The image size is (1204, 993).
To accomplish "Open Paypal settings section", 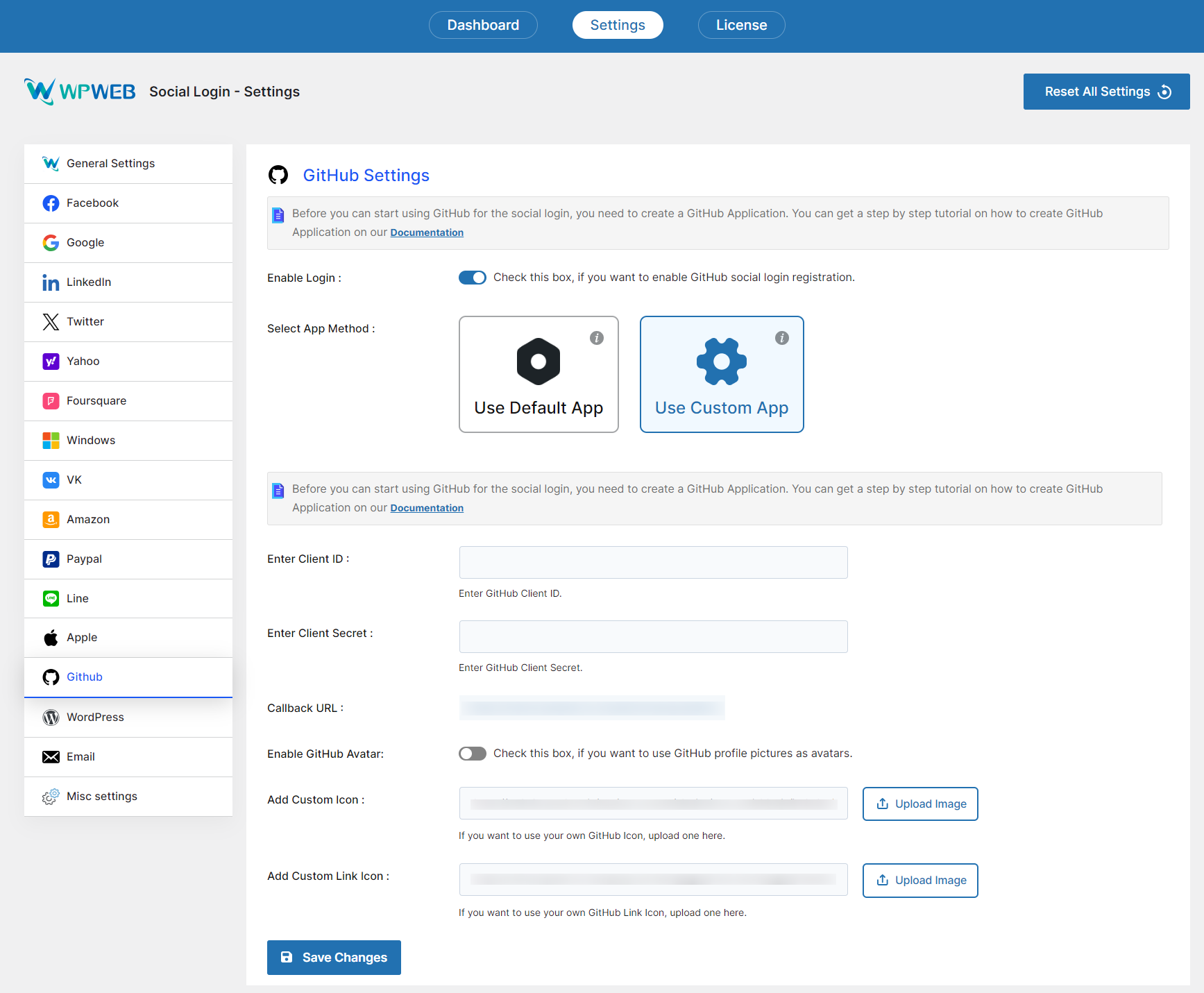I will point(128,559).
